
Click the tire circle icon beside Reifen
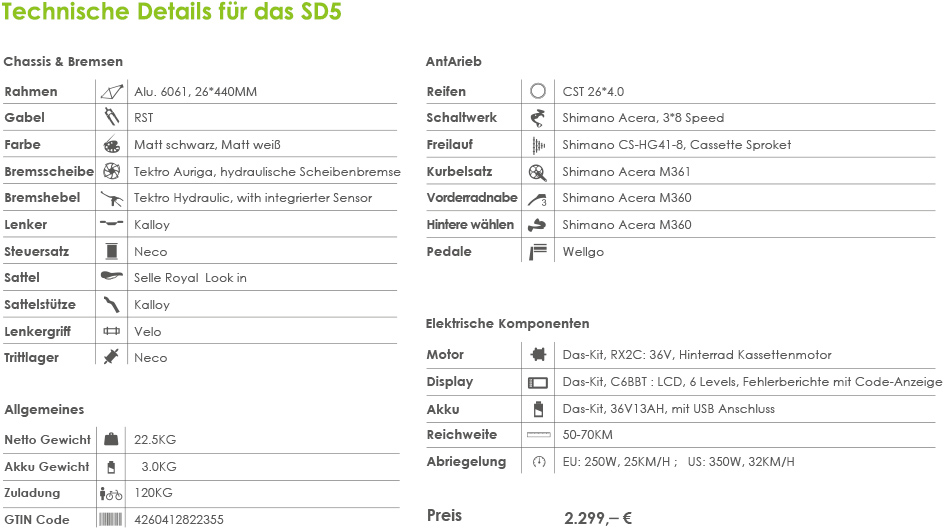pos(538,91)
